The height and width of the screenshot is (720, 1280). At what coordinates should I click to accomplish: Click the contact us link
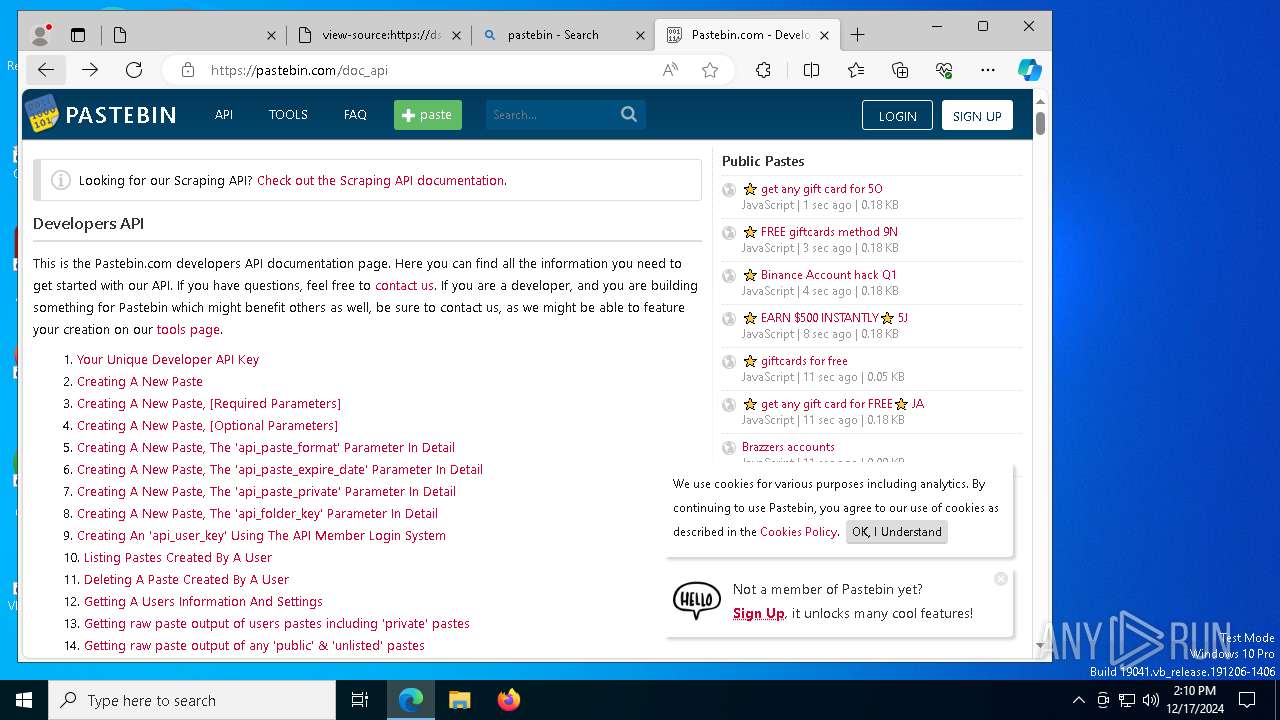[404, 286]
